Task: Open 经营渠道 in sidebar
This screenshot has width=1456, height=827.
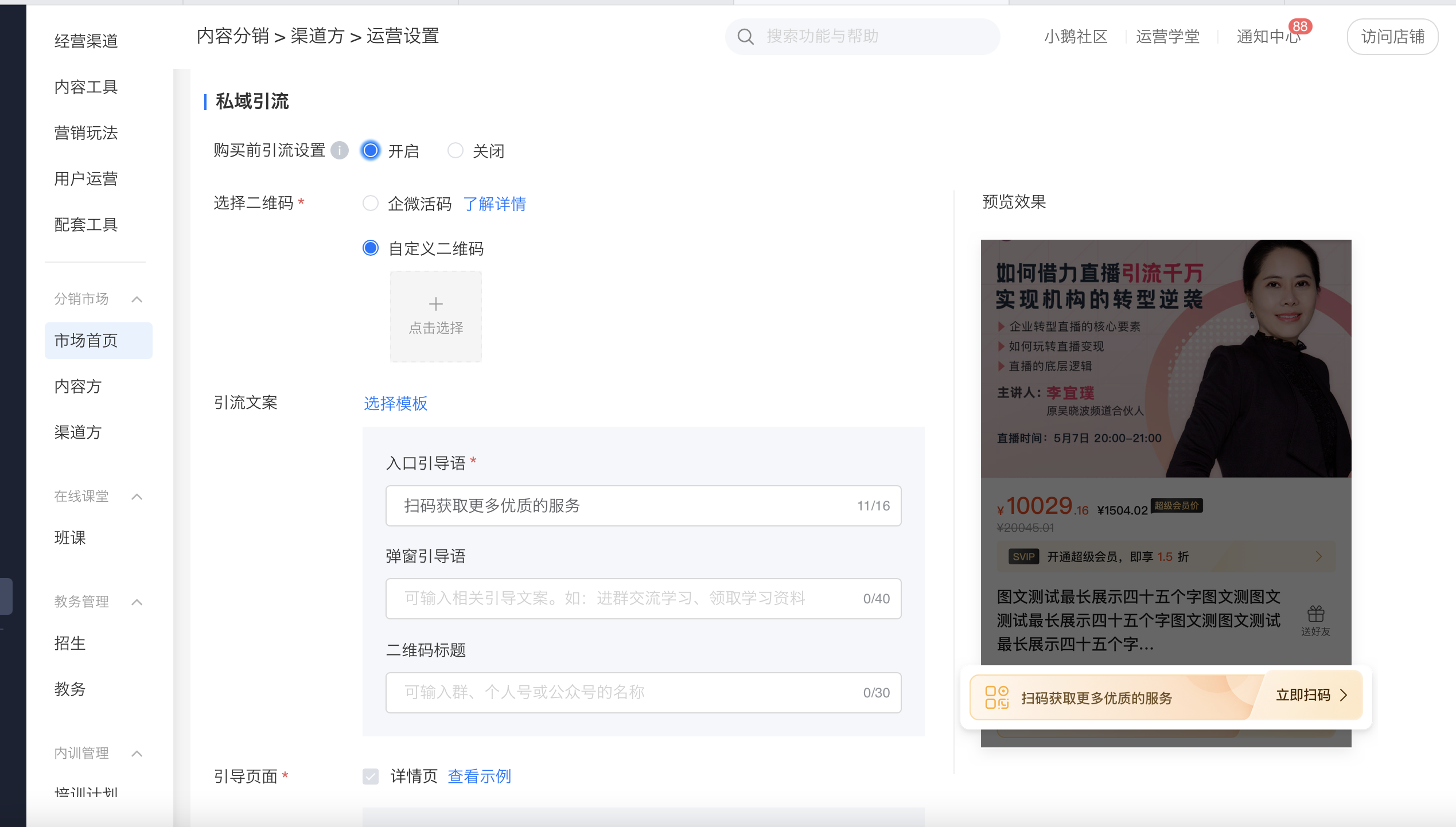Action: pos(86,41)
